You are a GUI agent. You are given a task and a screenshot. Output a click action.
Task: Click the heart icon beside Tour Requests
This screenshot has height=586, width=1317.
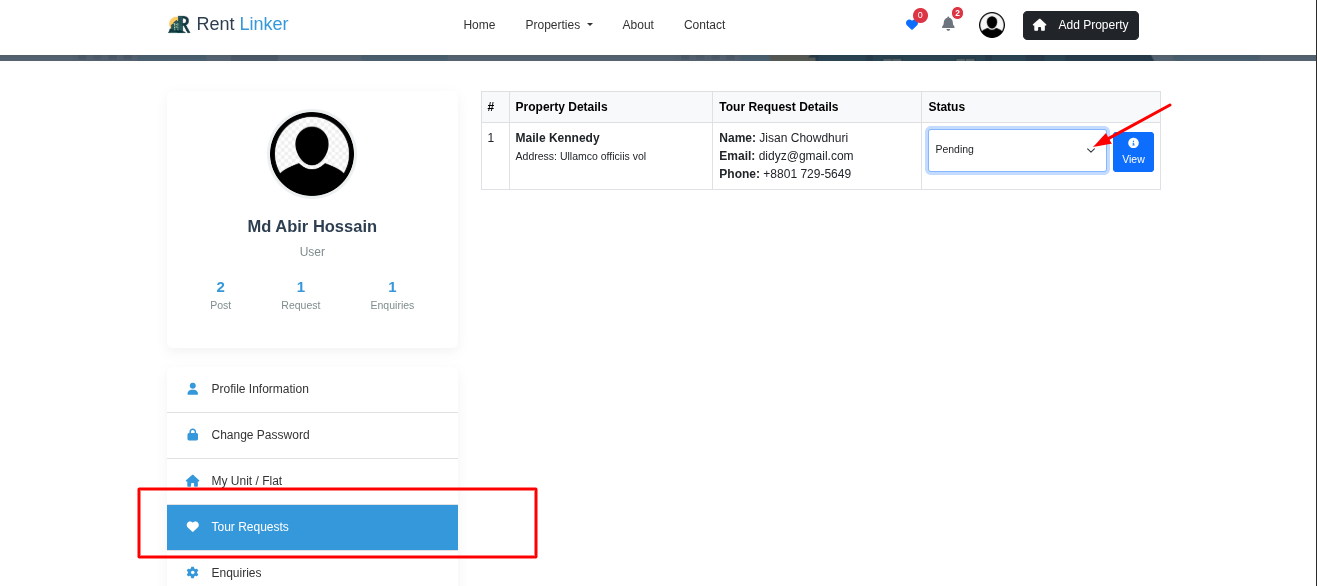click(193, 527)
